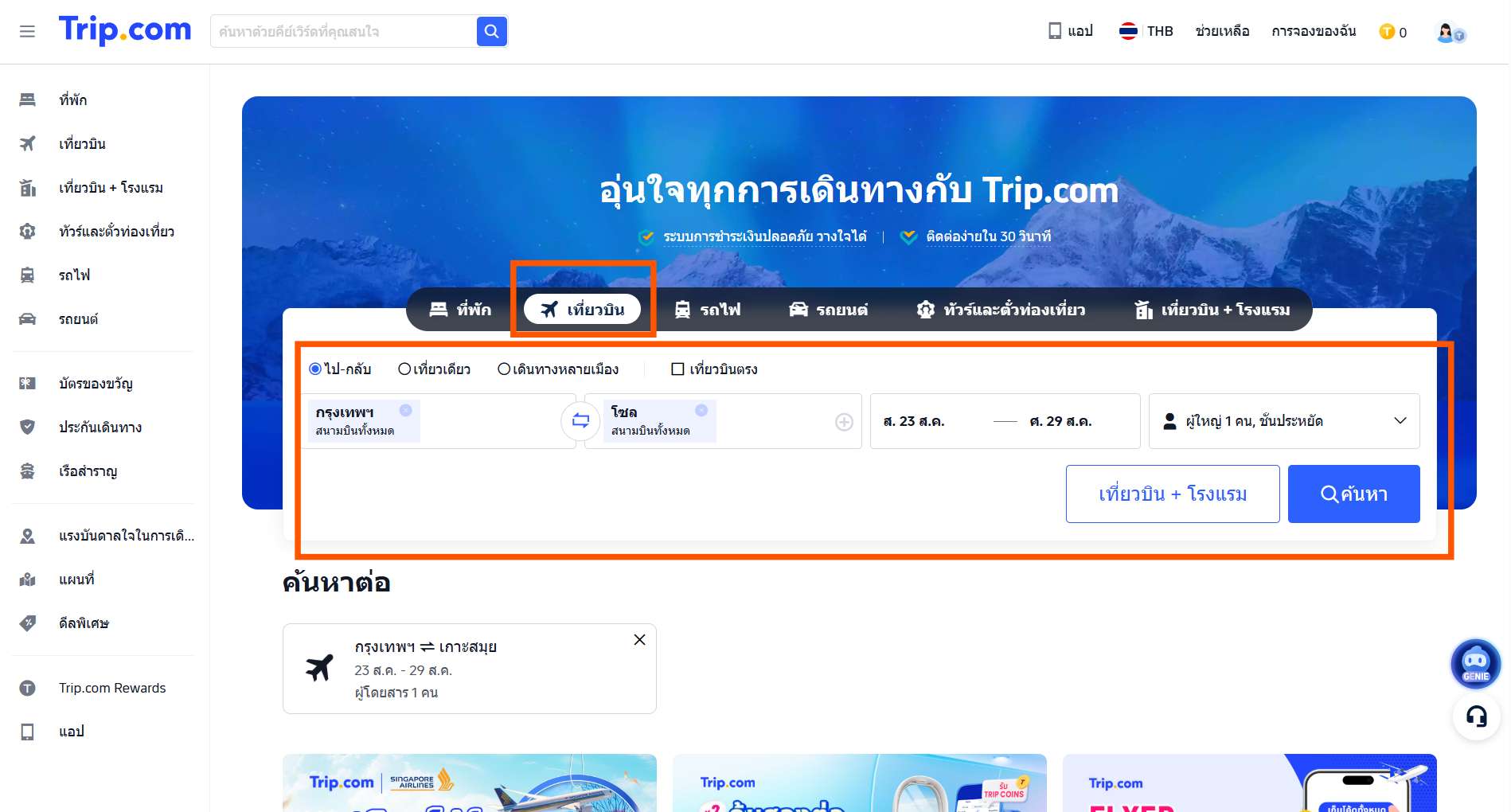
Task: Switch to the ที่พัก tab
Action: pyautogui.click(x=464, y=310)
